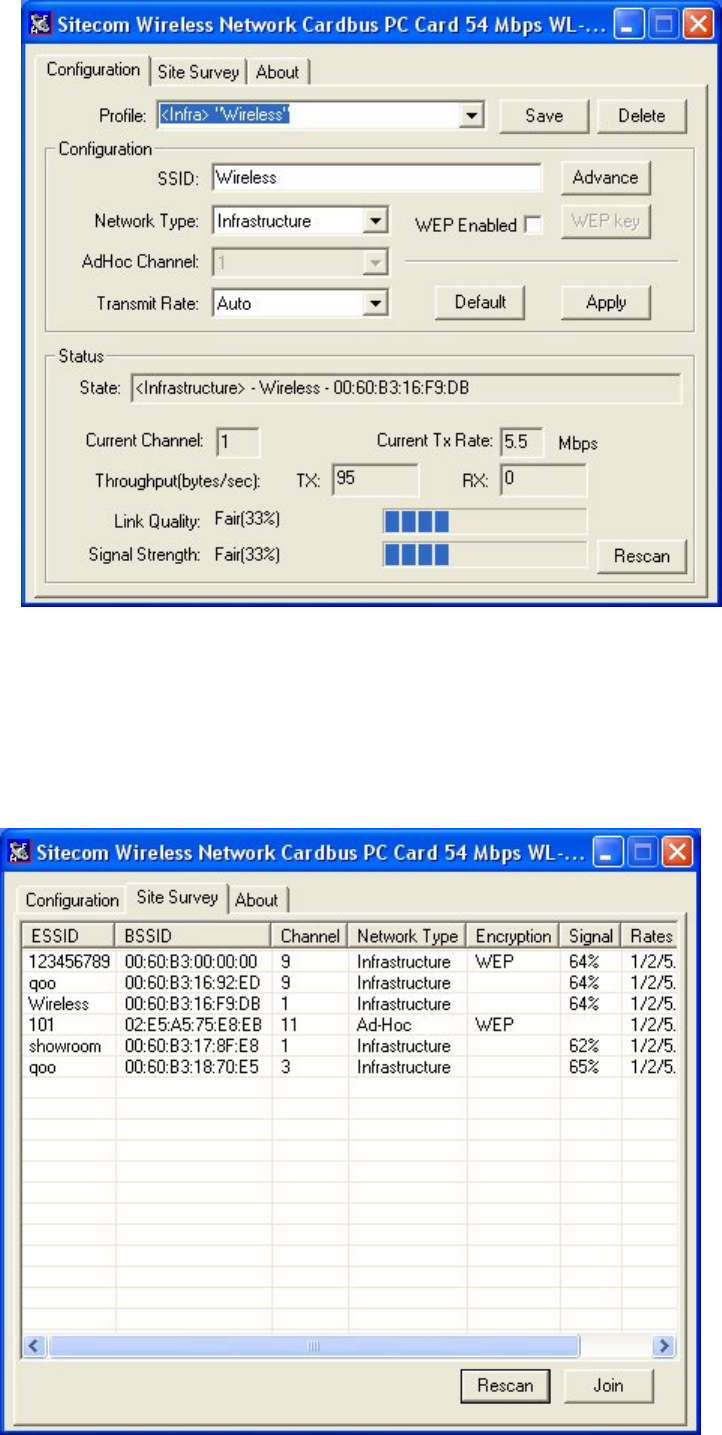Viewport: 722px width, 1435px height.
Task: Click the Current Channel value box
Action: (237, 441)
